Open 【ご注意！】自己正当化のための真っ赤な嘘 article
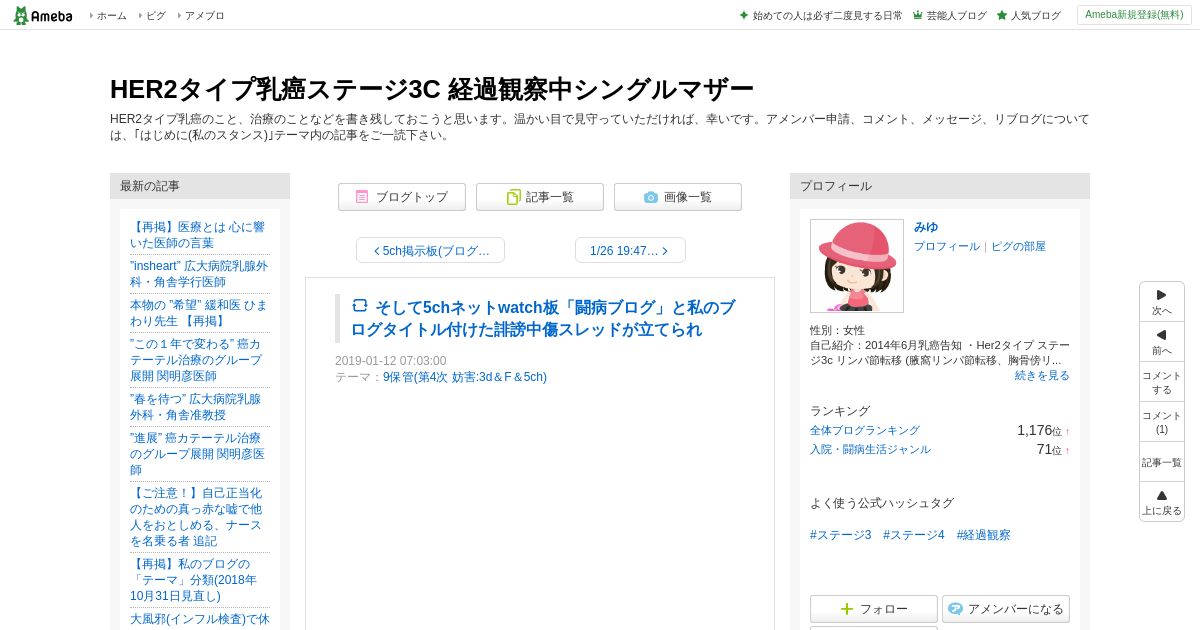This screenshot has height=630, width=1200. click(x=196, y=517)
